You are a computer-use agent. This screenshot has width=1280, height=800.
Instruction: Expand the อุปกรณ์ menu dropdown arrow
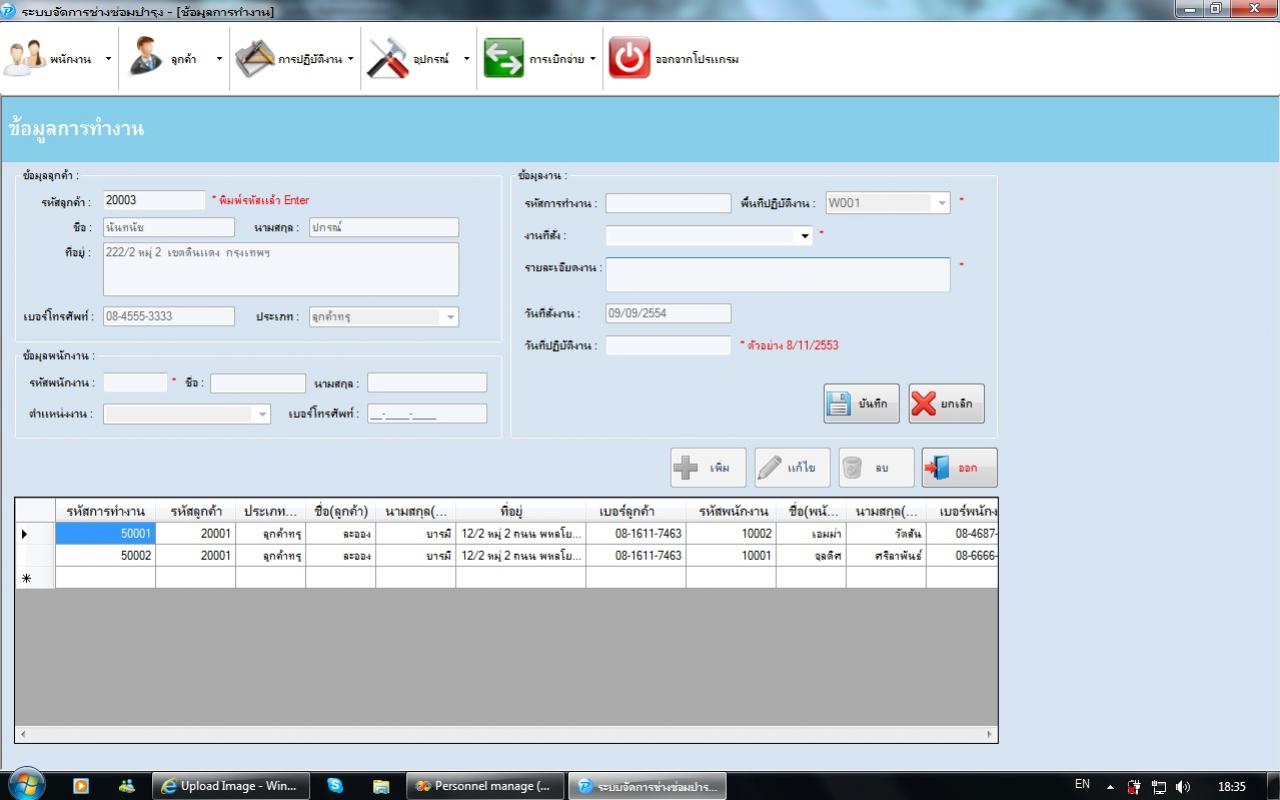(x=466, y=59)
